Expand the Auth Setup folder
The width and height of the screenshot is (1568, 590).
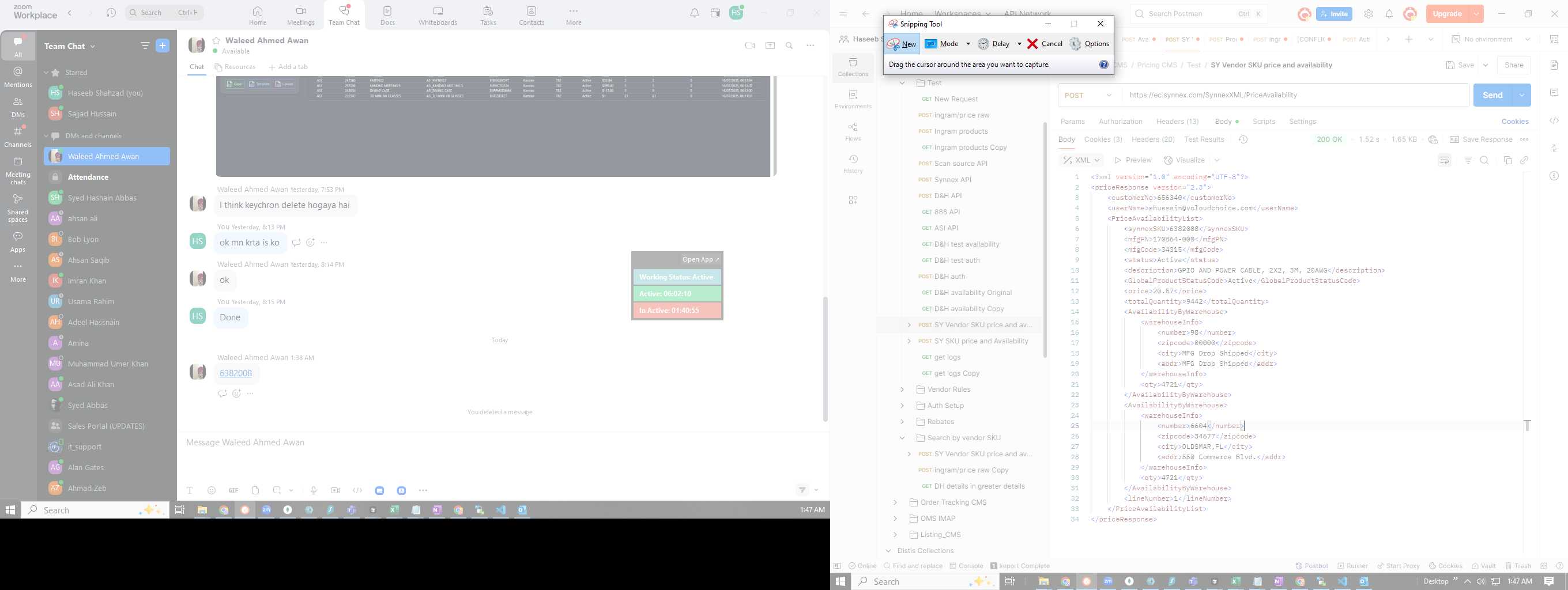[902, 406]
